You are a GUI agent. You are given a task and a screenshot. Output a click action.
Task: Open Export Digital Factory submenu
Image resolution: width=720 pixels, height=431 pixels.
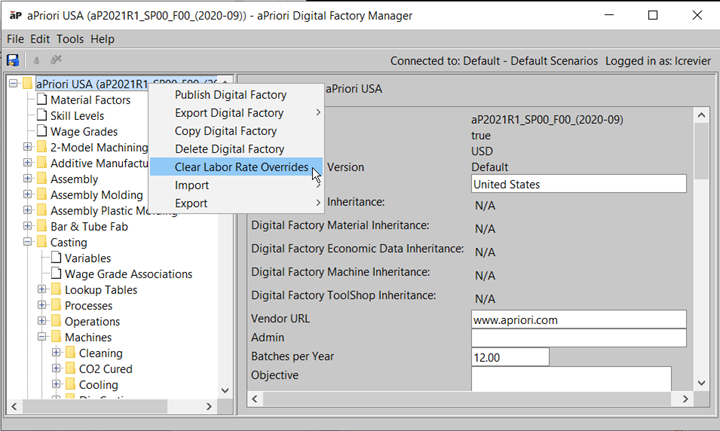(x=236, y=113)
